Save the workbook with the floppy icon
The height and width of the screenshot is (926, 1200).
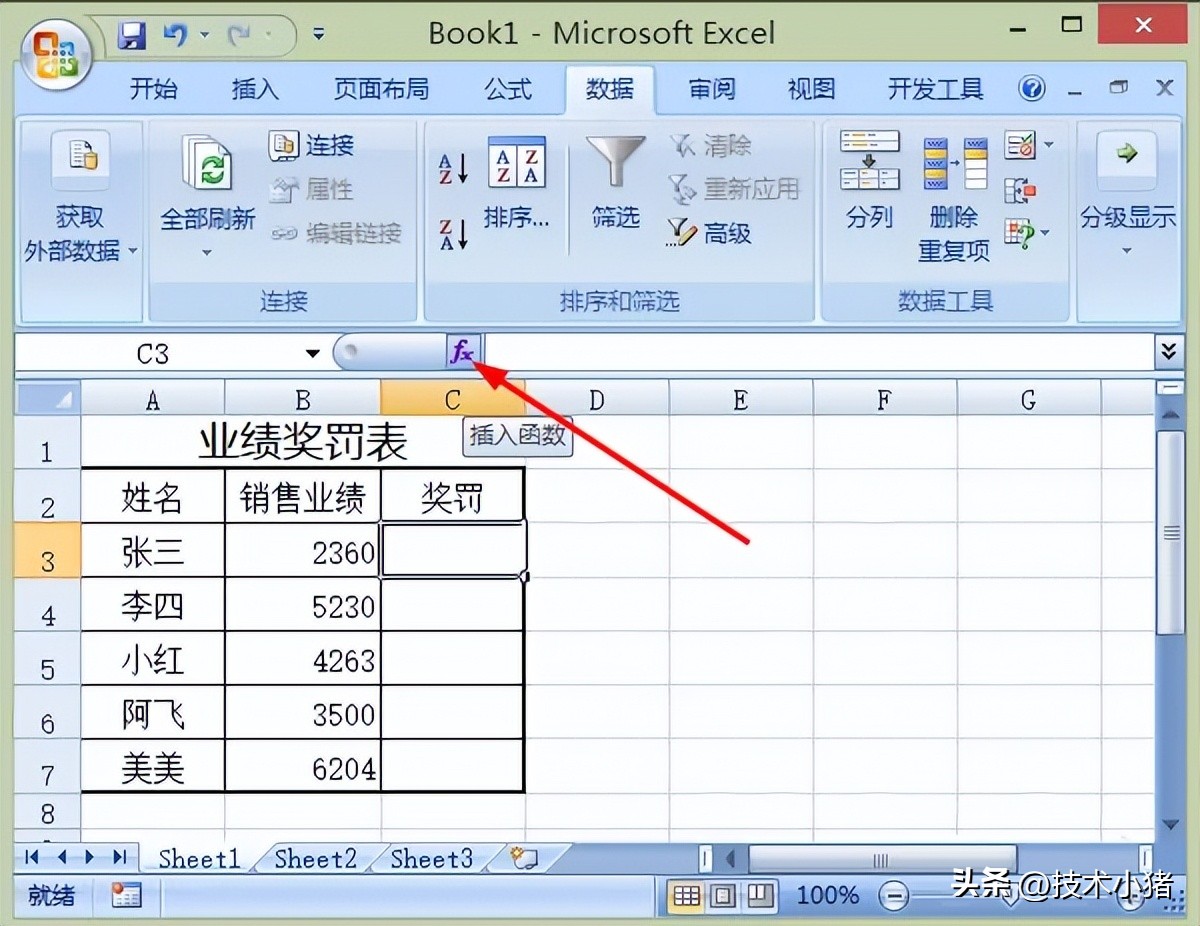132,35
